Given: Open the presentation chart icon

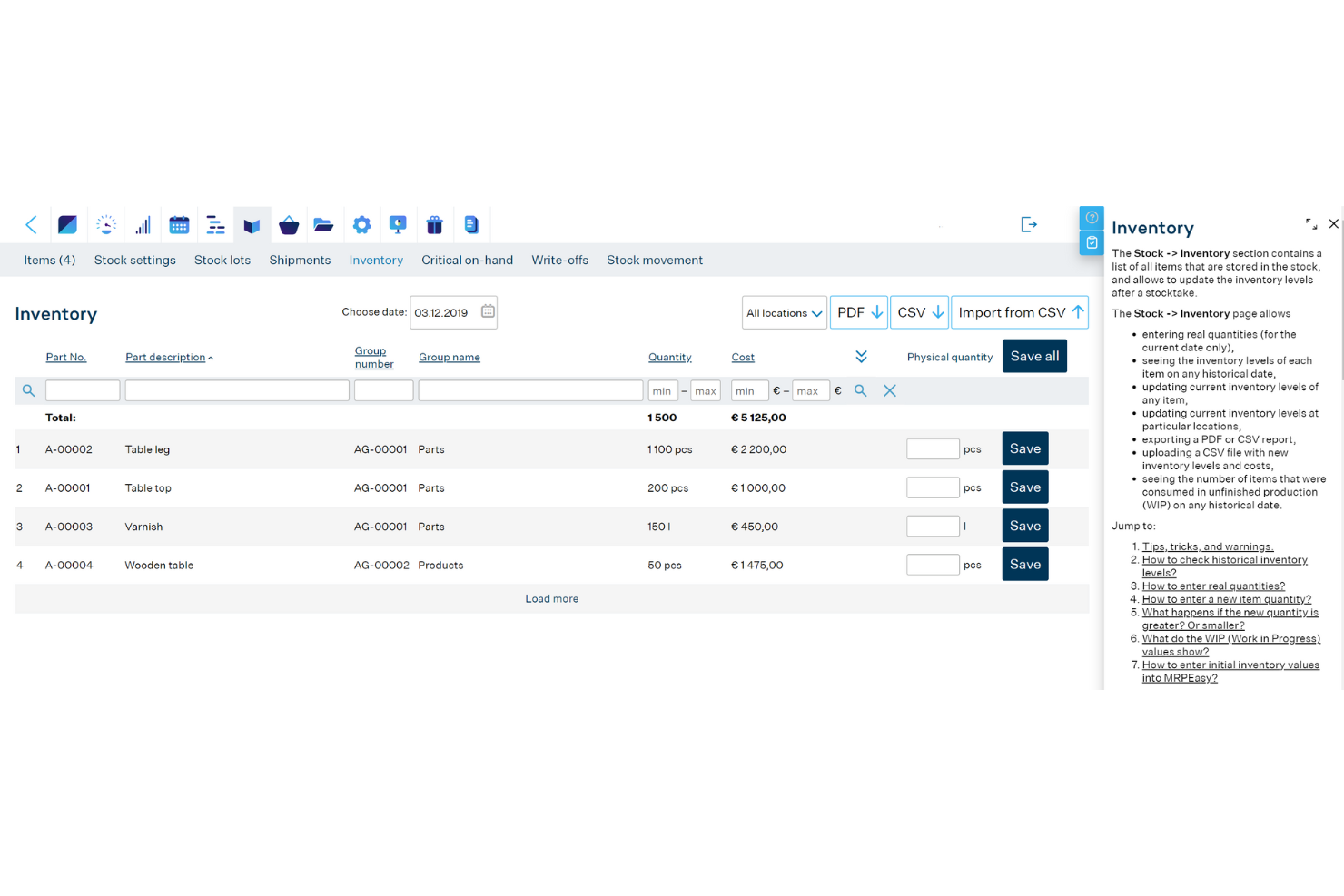Looking at the screenshot, I should pyautogui.click(x=398, y=225).
